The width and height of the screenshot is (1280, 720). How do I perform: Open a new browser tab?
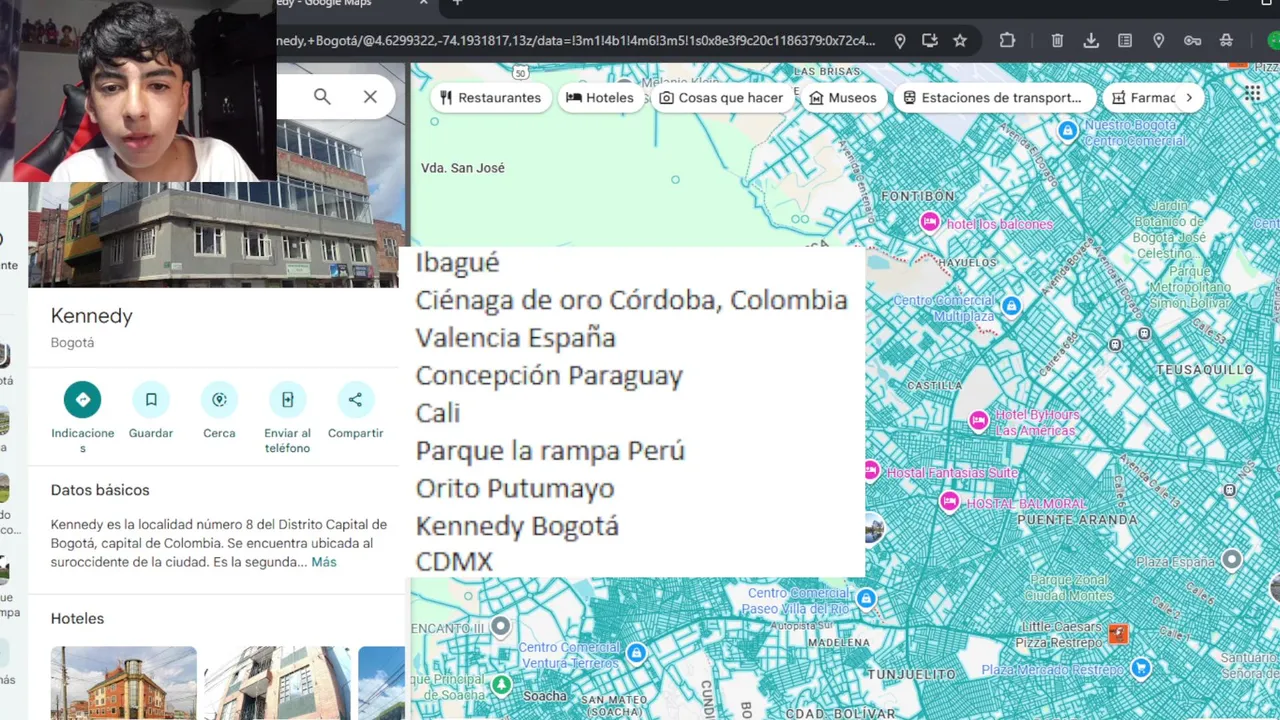tap(457, 4)
